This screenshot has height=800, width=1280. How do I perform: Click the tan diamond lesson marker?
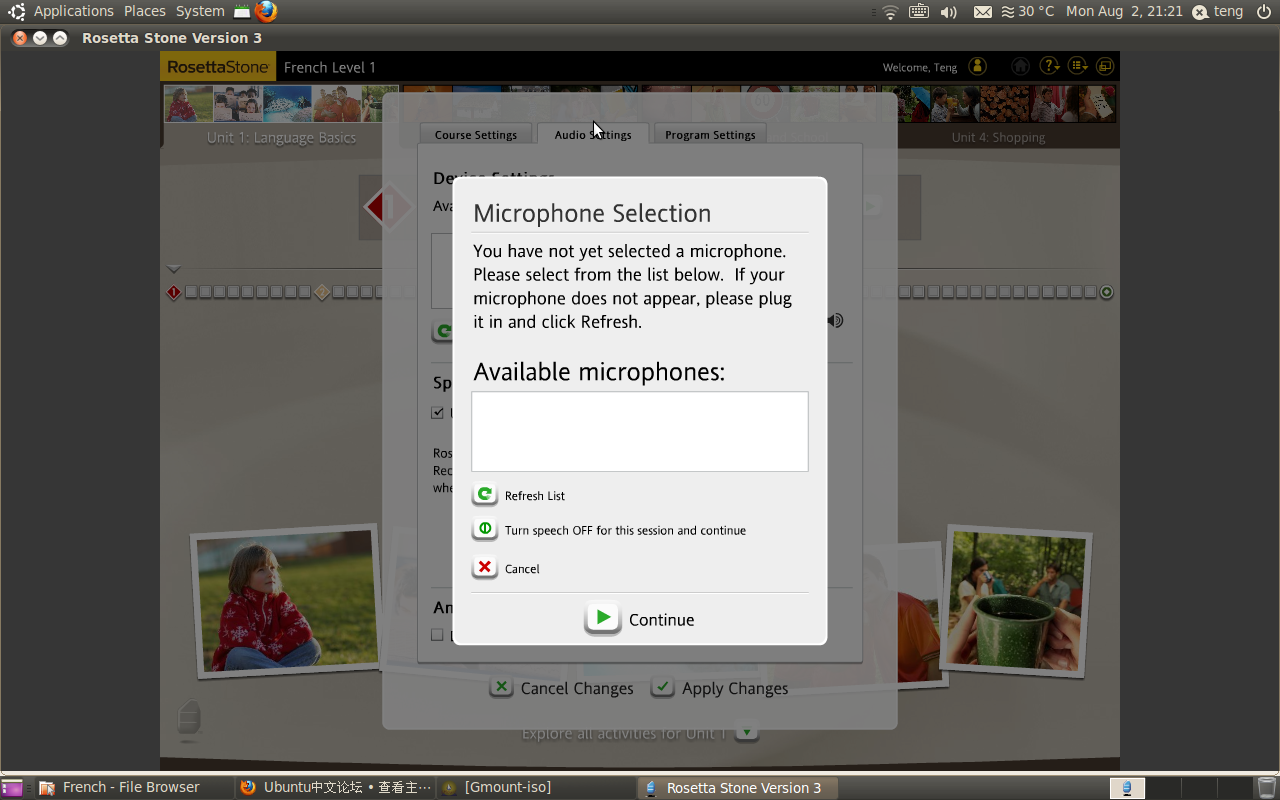pos(322,292)
